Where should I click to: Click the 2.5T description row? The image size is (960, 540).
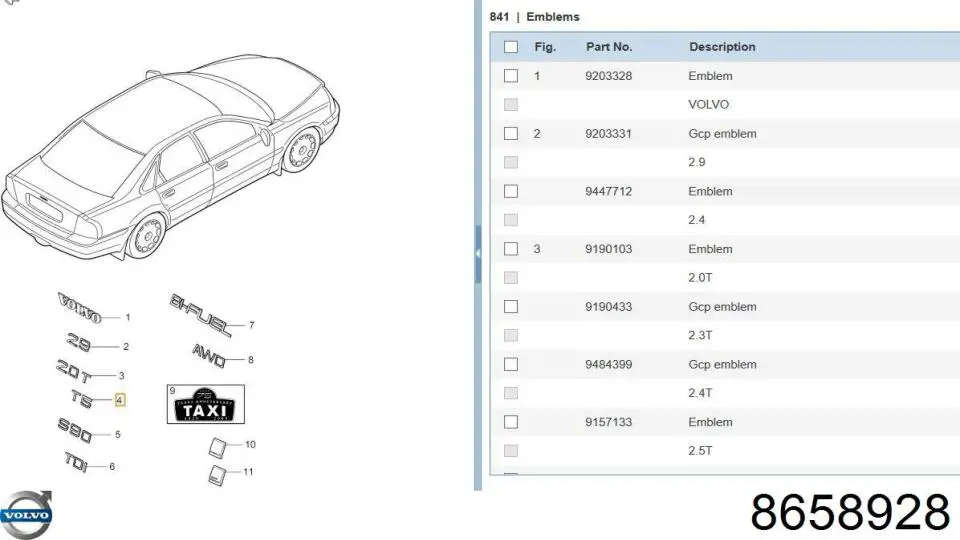pos(700,451)
